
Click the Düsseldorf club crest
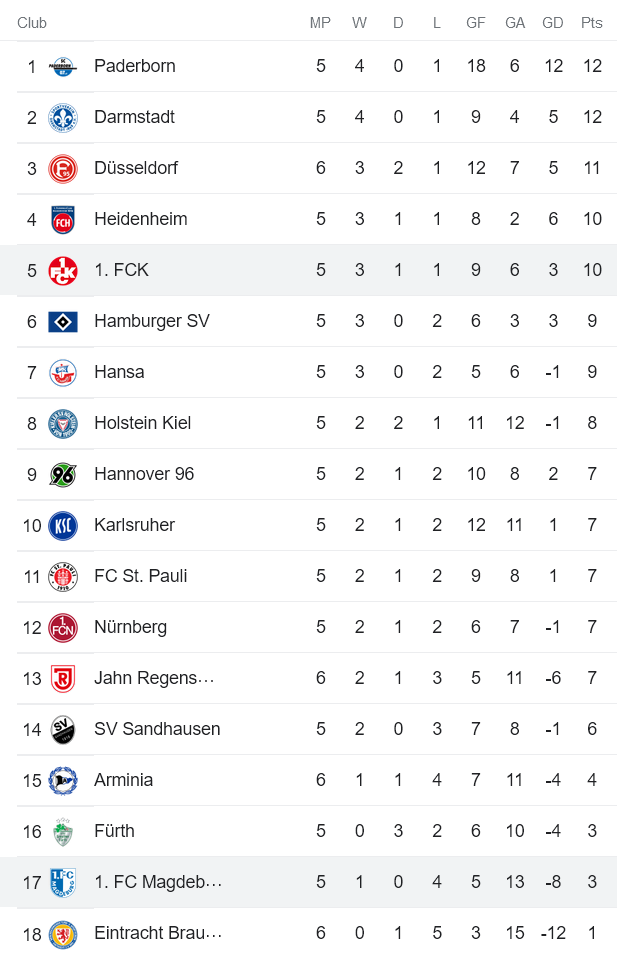[x=62, y=168]
